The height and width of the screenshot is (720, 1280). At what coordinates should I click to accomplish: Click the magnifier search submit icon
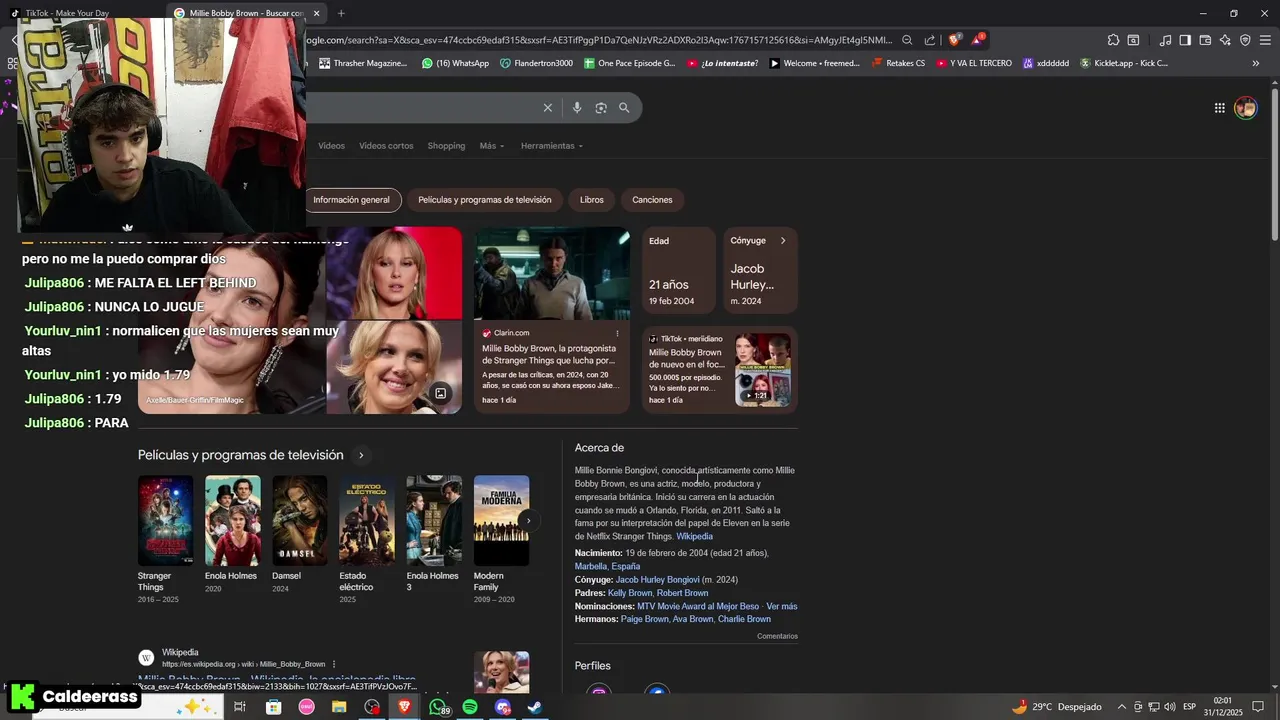point(624,108)
